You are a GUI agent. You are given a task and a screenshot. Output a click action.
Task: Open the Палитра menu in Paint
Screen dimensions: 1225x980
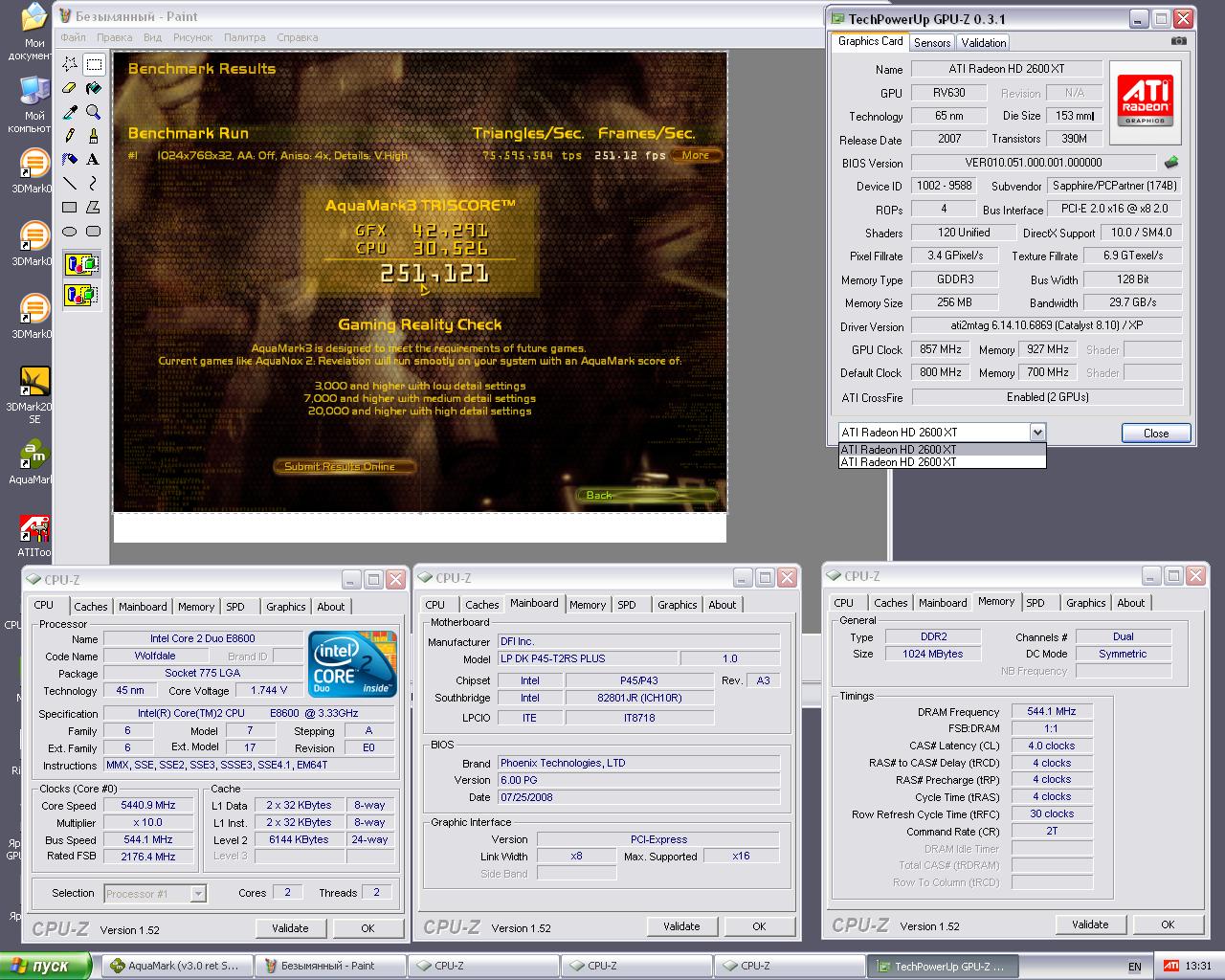(245, 37)
